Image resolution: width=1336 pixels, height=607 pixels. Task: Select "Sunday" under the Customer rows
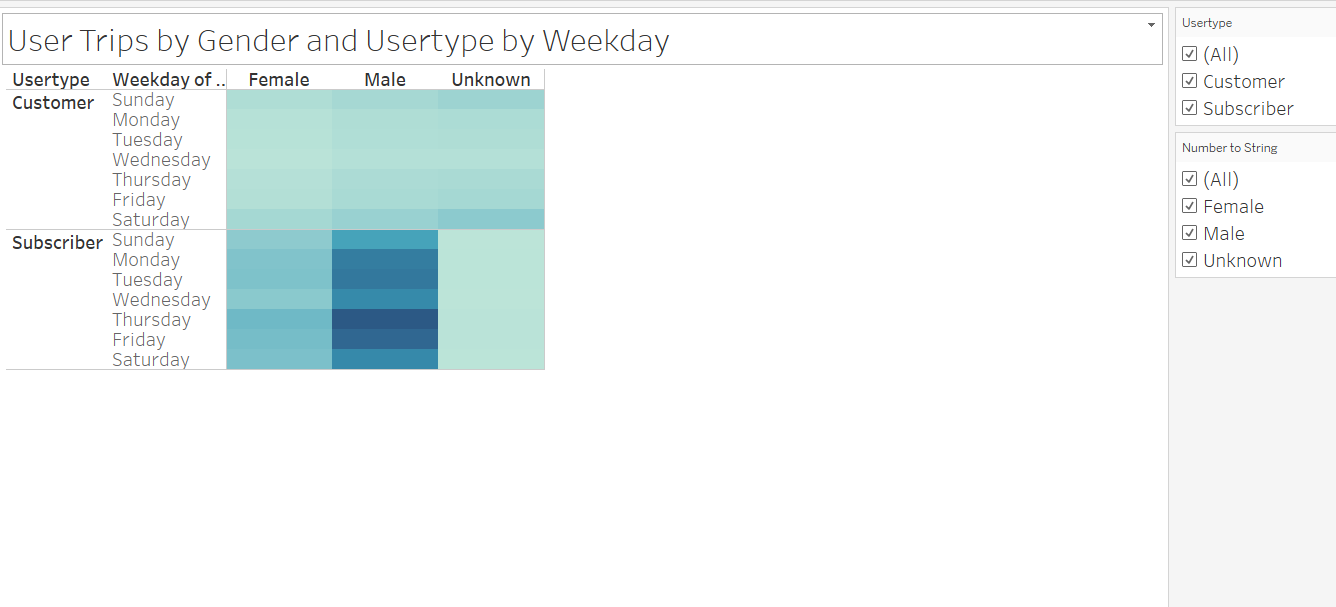pos(143,99)
